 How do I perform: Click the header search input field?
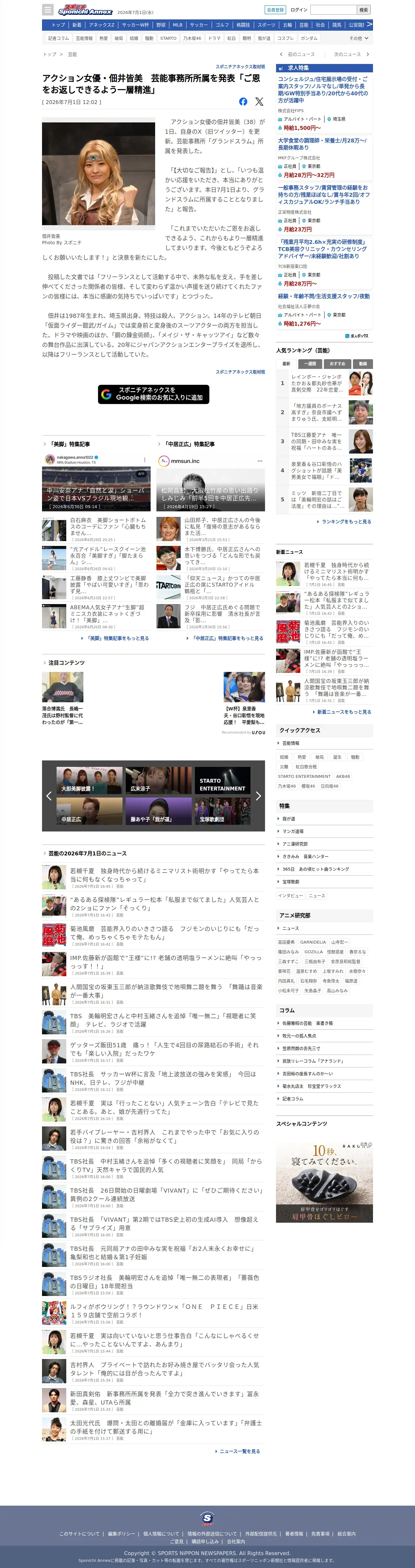click(333, 10)
